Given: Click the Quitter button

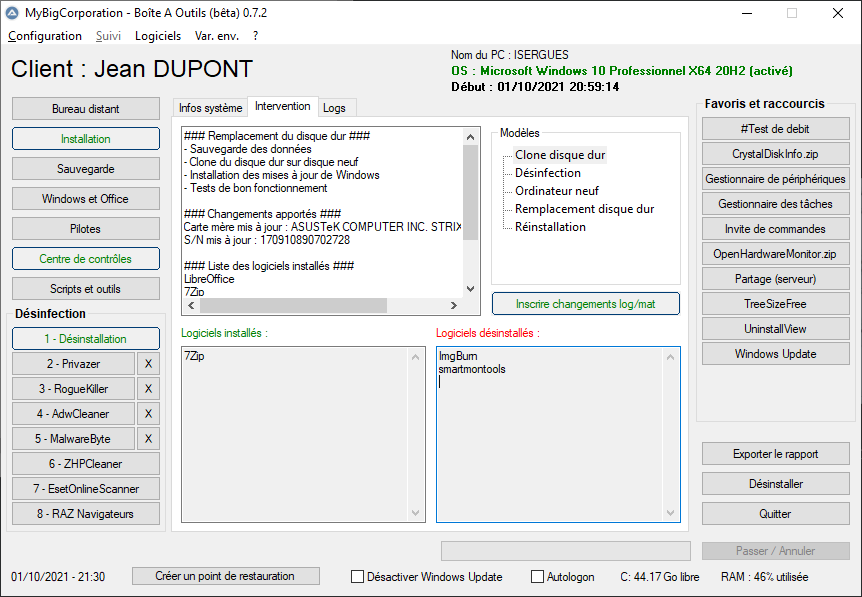Looking at the screenshot, I should tap(775, 514).
